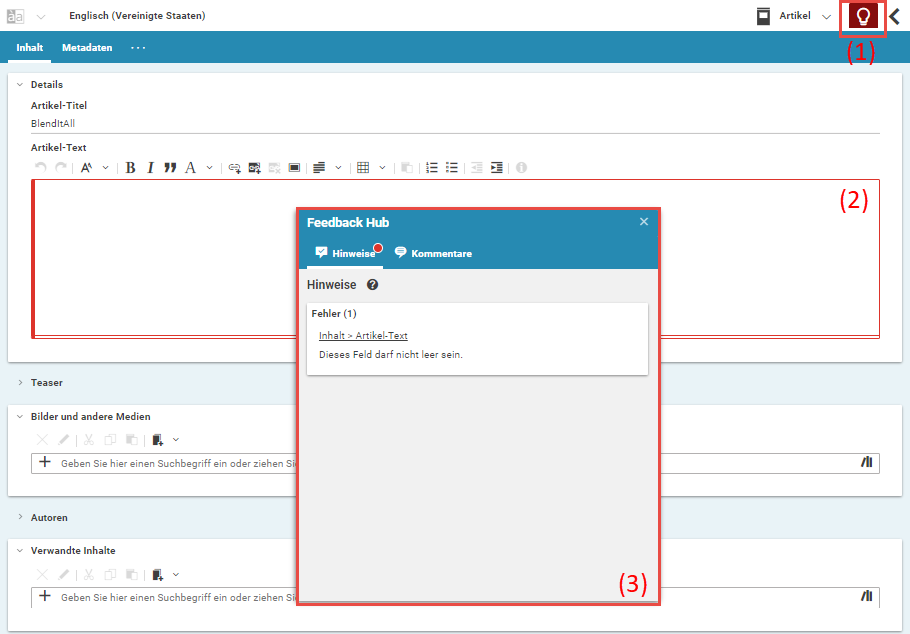Increase text indent with the indent icon

(497, 167)
